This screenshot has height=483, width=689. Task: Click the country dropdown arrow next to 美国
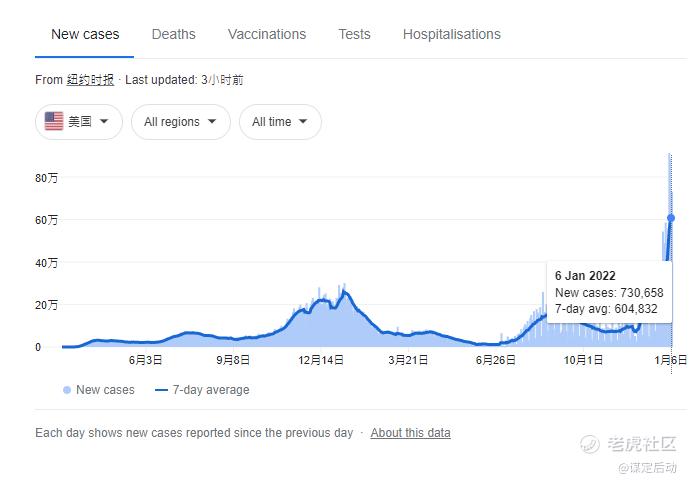click(104, 121)
